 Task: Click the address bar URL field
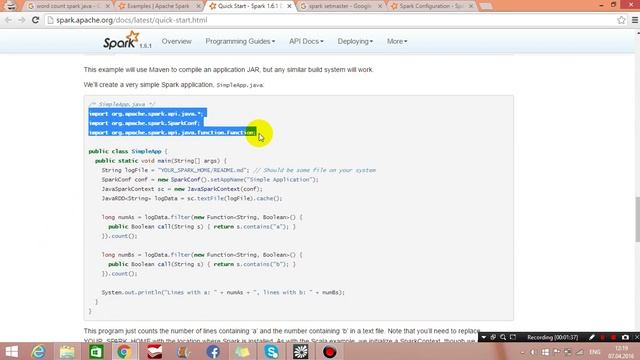331,20
